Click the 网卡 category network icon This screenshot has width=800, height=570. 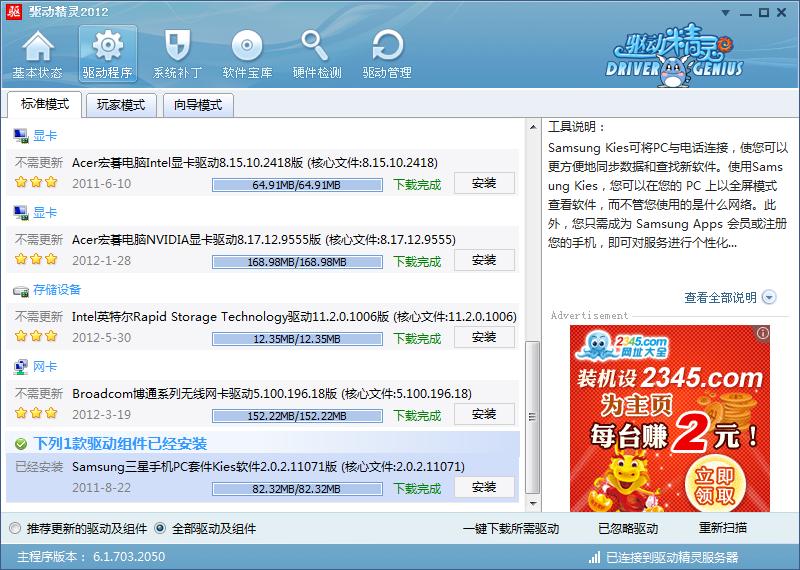click(20, 367)
